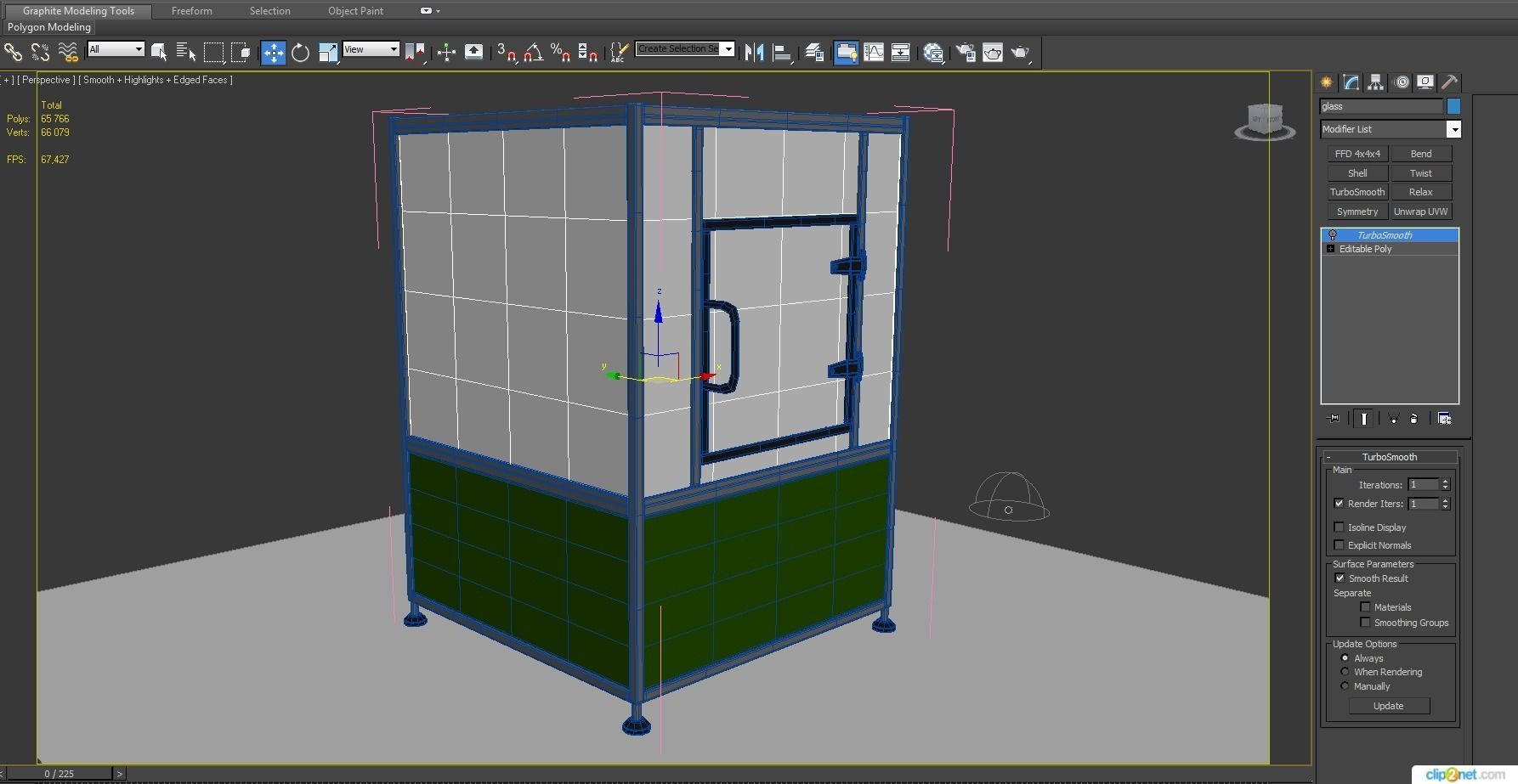Click the object color swatch beside glass
The width and height of the screenshot is (1518, 784).
pos(1453,106)
